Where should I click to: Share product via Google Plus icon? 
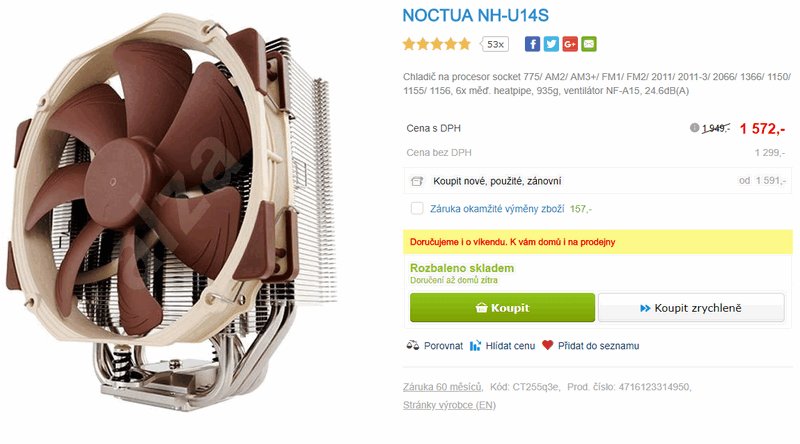(570, 44)
